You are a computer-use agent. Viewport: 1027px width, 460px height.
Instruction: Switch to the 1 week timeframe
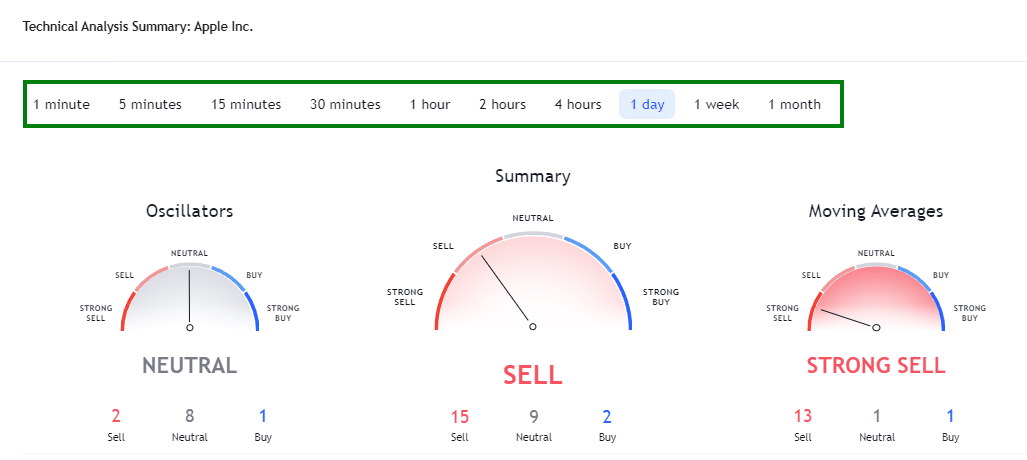click(x=717, y=104)
